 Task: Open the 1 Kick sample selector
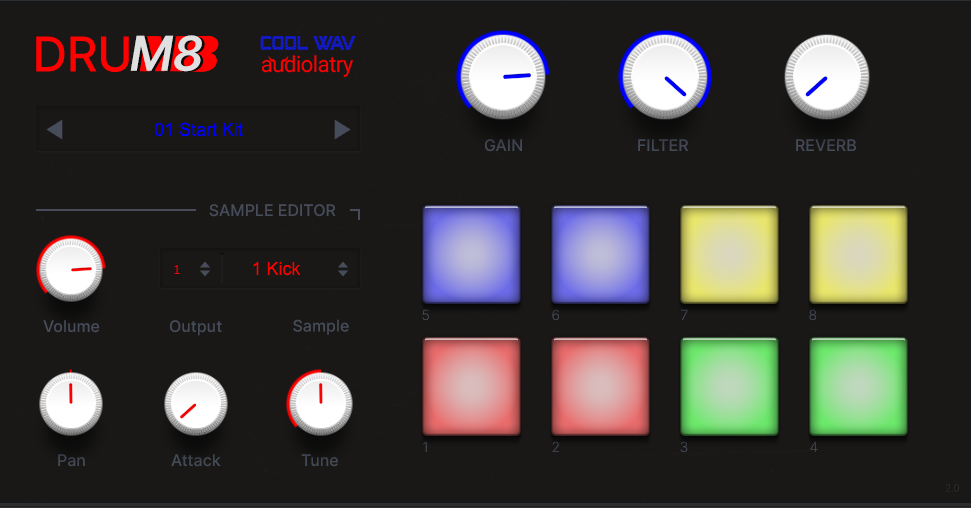point(276,269)
